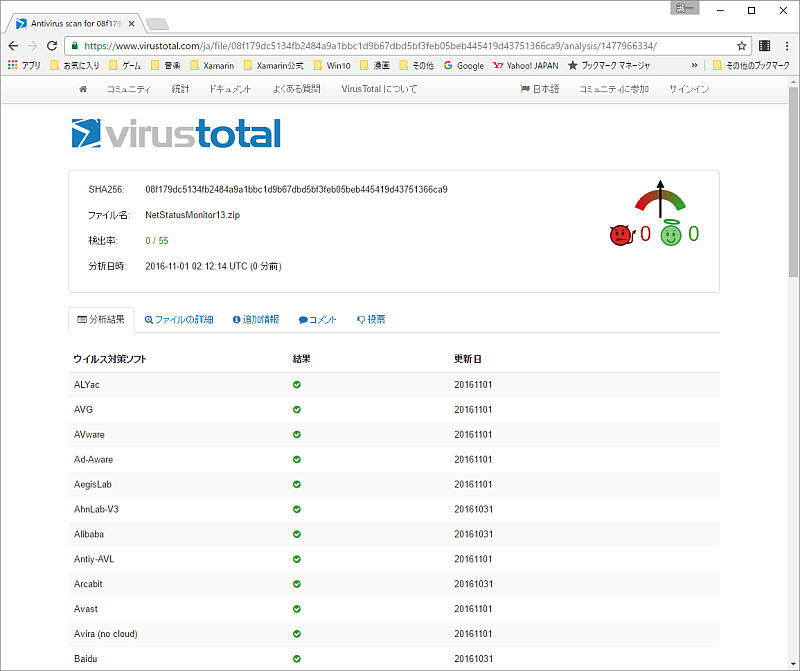
Task: Close the Antivirus scan browser tab
Action: point(131,23)
